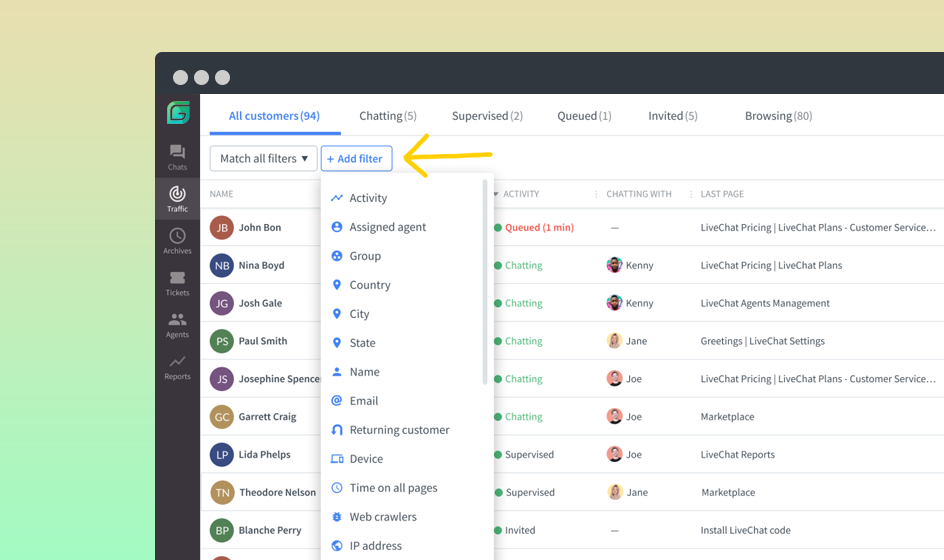The image size is (944, 560).
Task: Open the Archives section in sidebar
Action: (177, 241)
